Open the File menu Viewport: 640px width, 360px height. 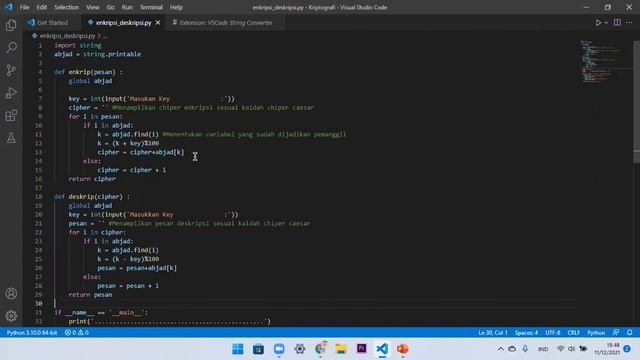pos(24,7)
